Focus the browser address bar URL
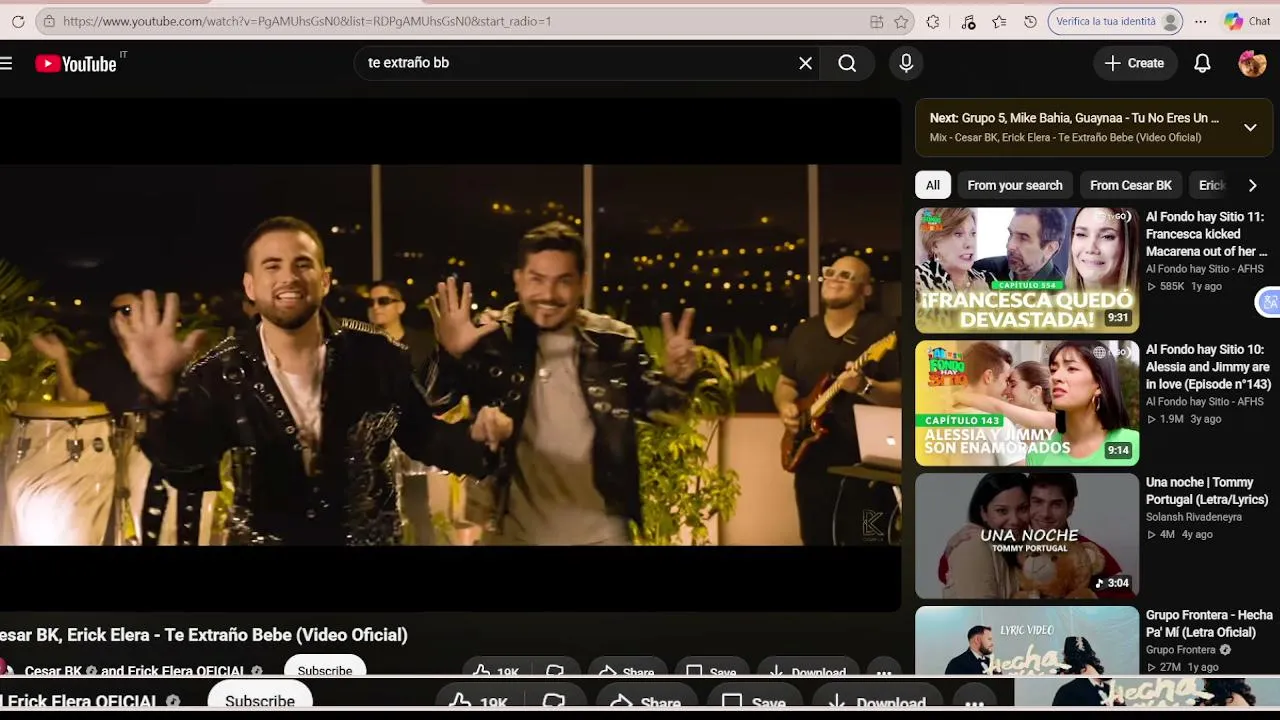Image resolution: width=1280 pixels, height=720 pixels. pyautogui.click(x=307, y=21)
